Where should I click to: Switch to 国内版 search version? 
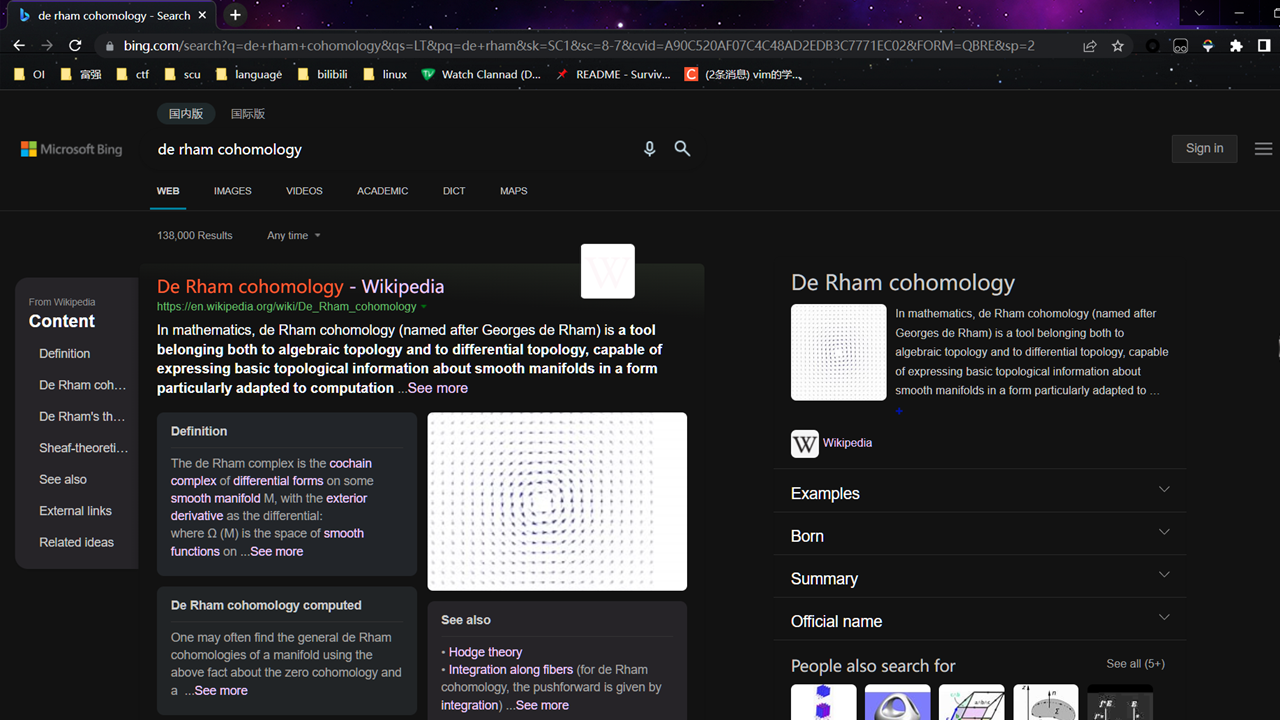pos(186,114)
